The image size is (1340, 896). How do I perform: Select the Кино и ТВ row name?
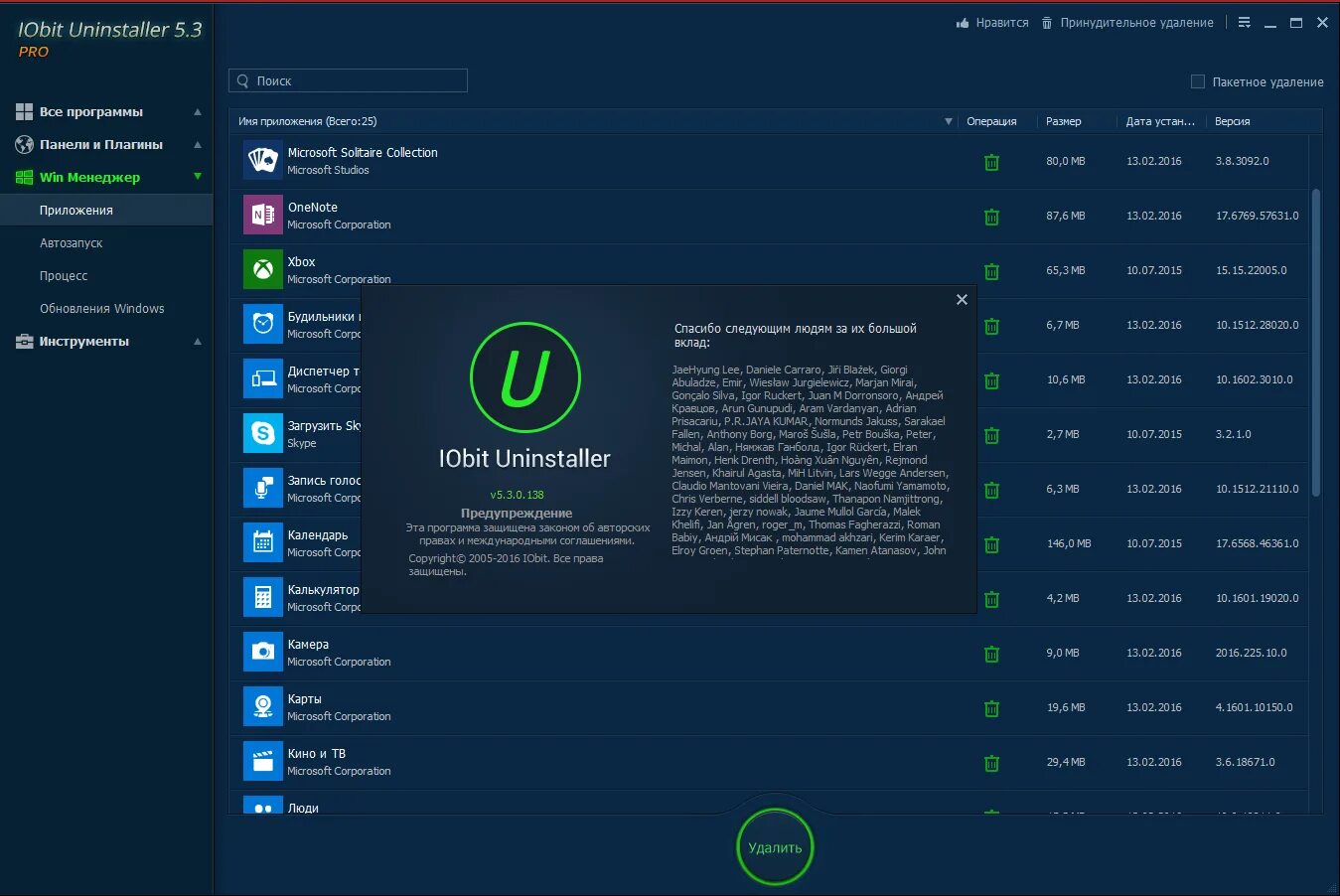tap(317, 754)
